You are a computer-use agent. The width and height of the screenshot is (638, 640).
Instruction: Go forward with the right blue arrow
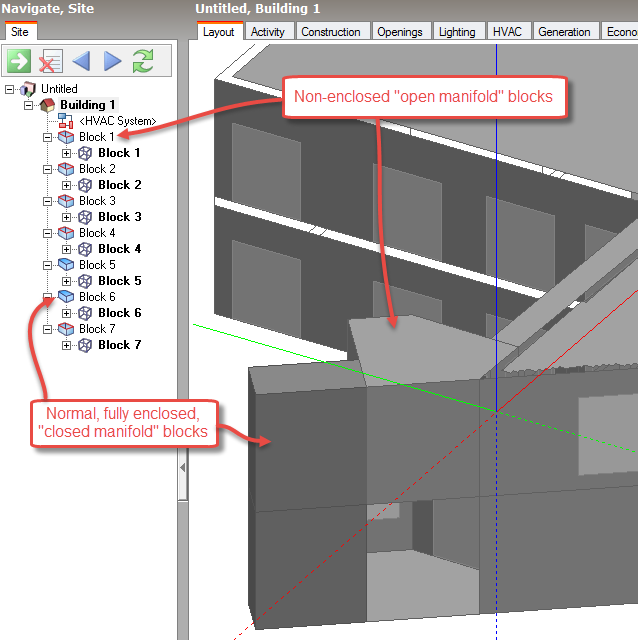pyautogui.click(x=112, y=62)
